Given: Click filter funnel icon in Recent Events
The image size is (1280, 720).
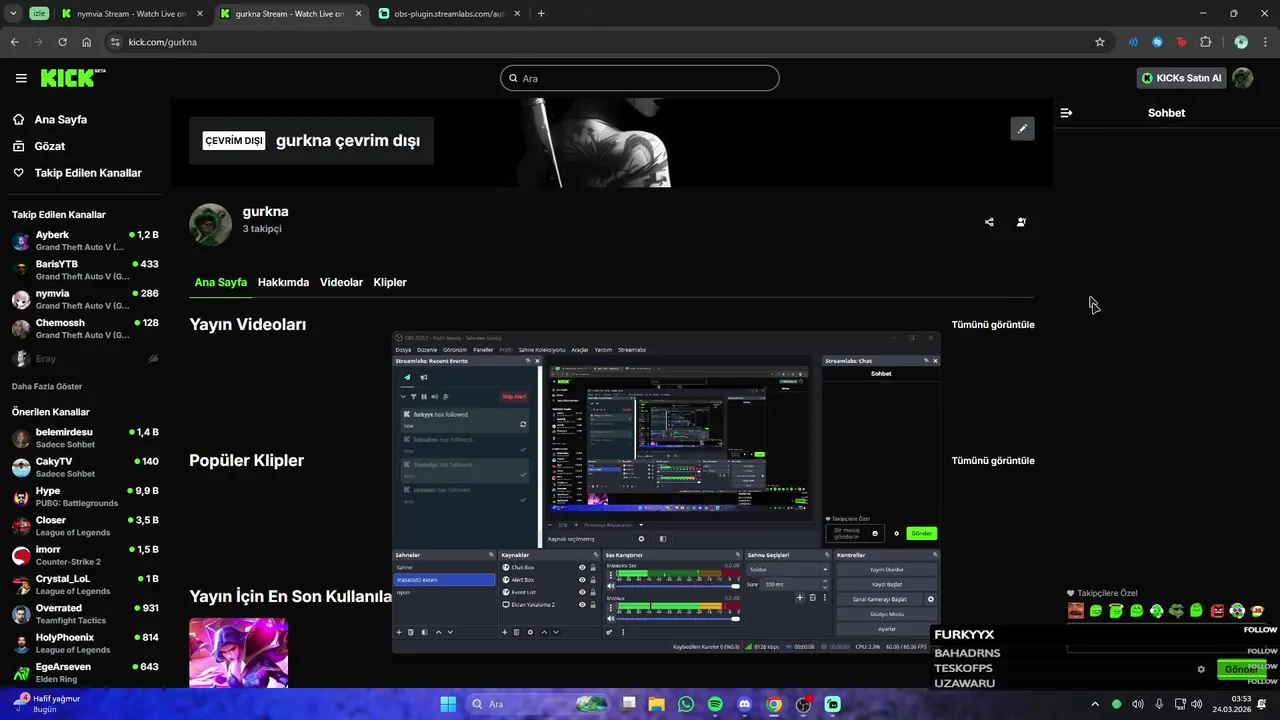Looking at the screenshot, I should tap(413, 397).
